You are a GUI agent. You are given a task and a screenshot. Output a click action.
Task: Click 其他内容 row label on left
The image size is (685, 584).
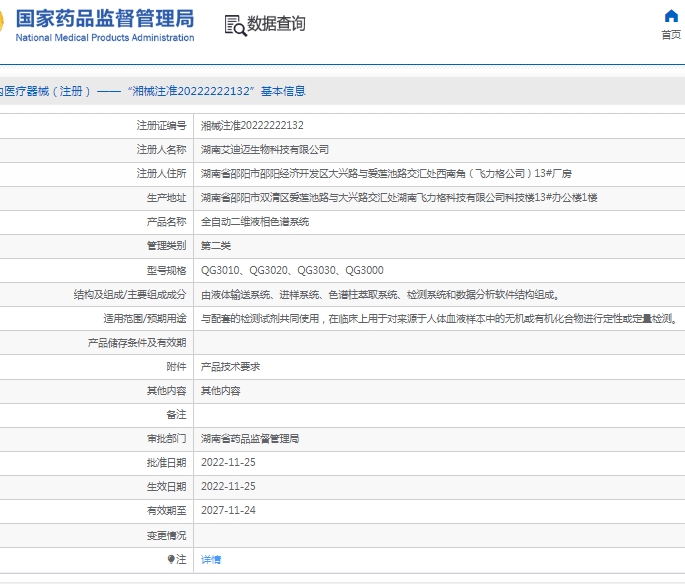(x=166, y=391)
